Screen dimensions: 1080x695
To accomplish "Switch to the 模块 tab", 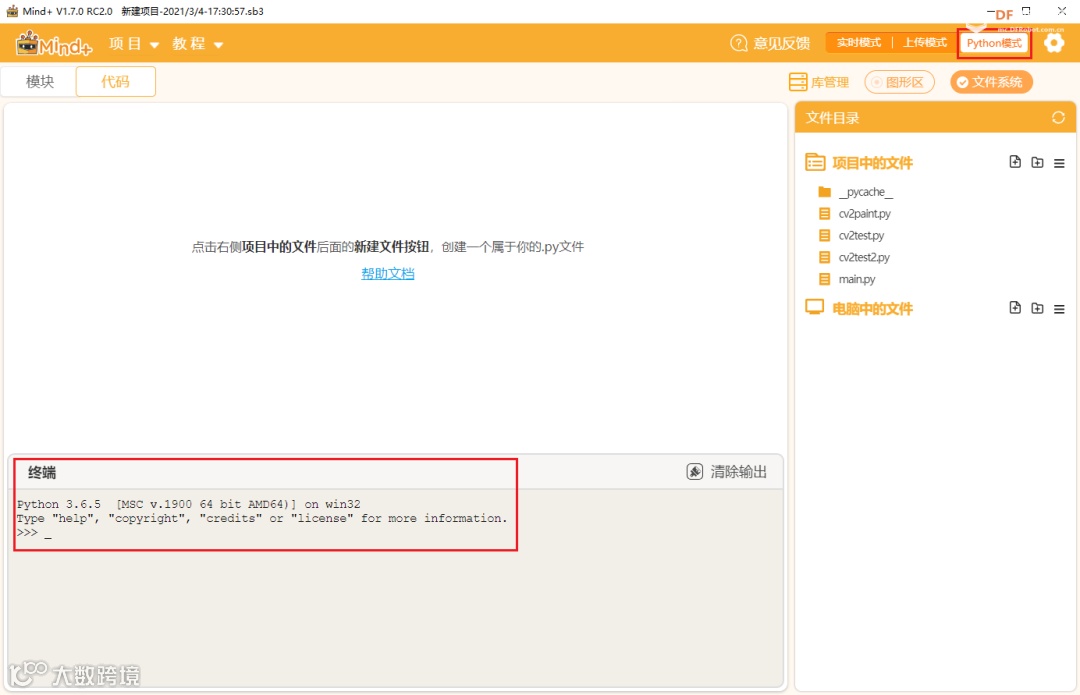I will [40, 81].
